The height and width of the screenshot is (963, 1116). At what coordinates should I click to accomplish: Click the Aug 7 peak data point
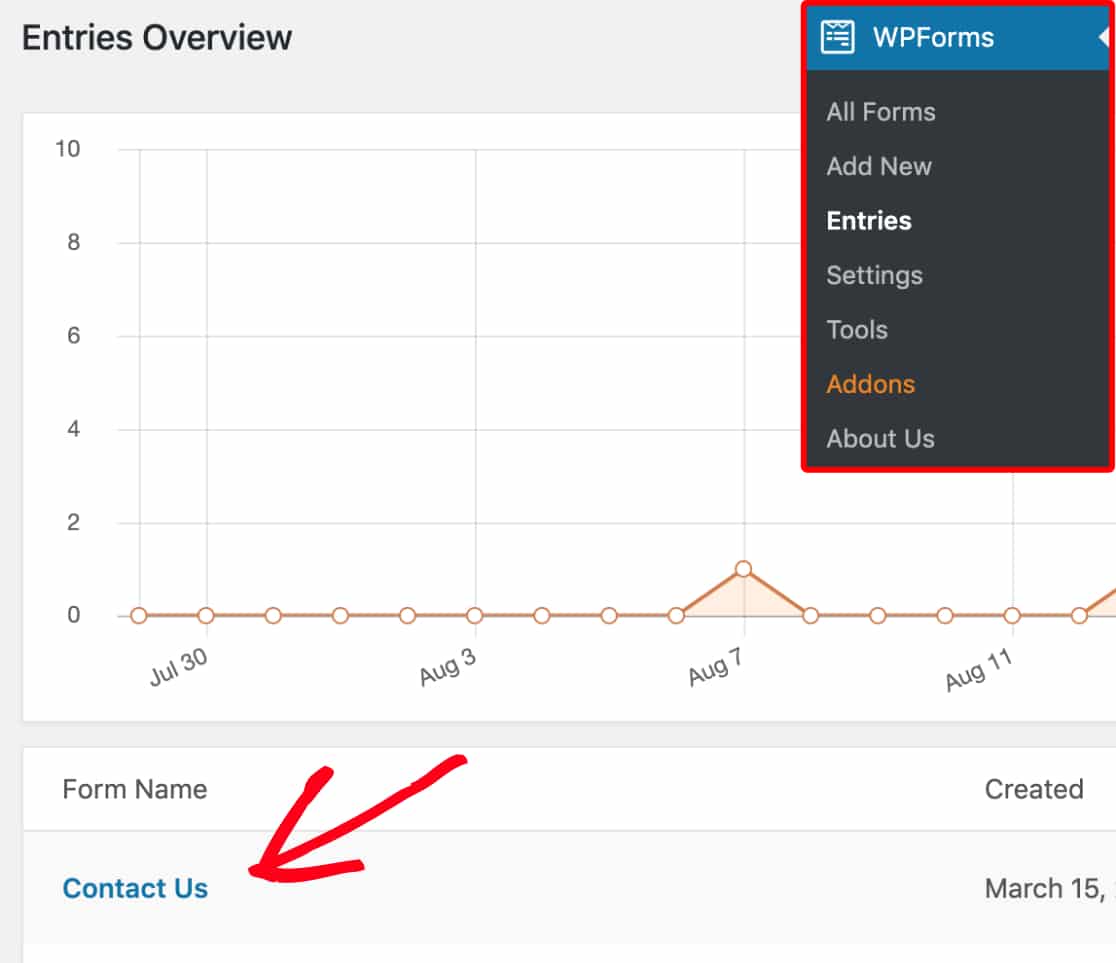[743, 569]
